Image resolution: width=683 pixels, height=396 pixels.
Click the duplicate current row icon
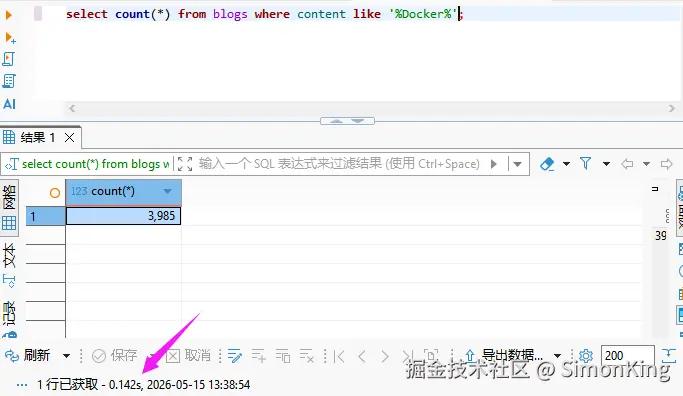(x=283, y=356)
